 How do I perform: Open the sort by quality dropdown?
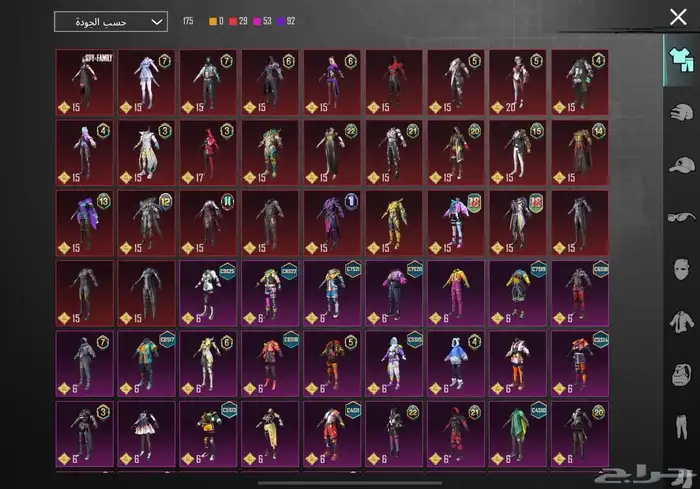pos(110,21)
